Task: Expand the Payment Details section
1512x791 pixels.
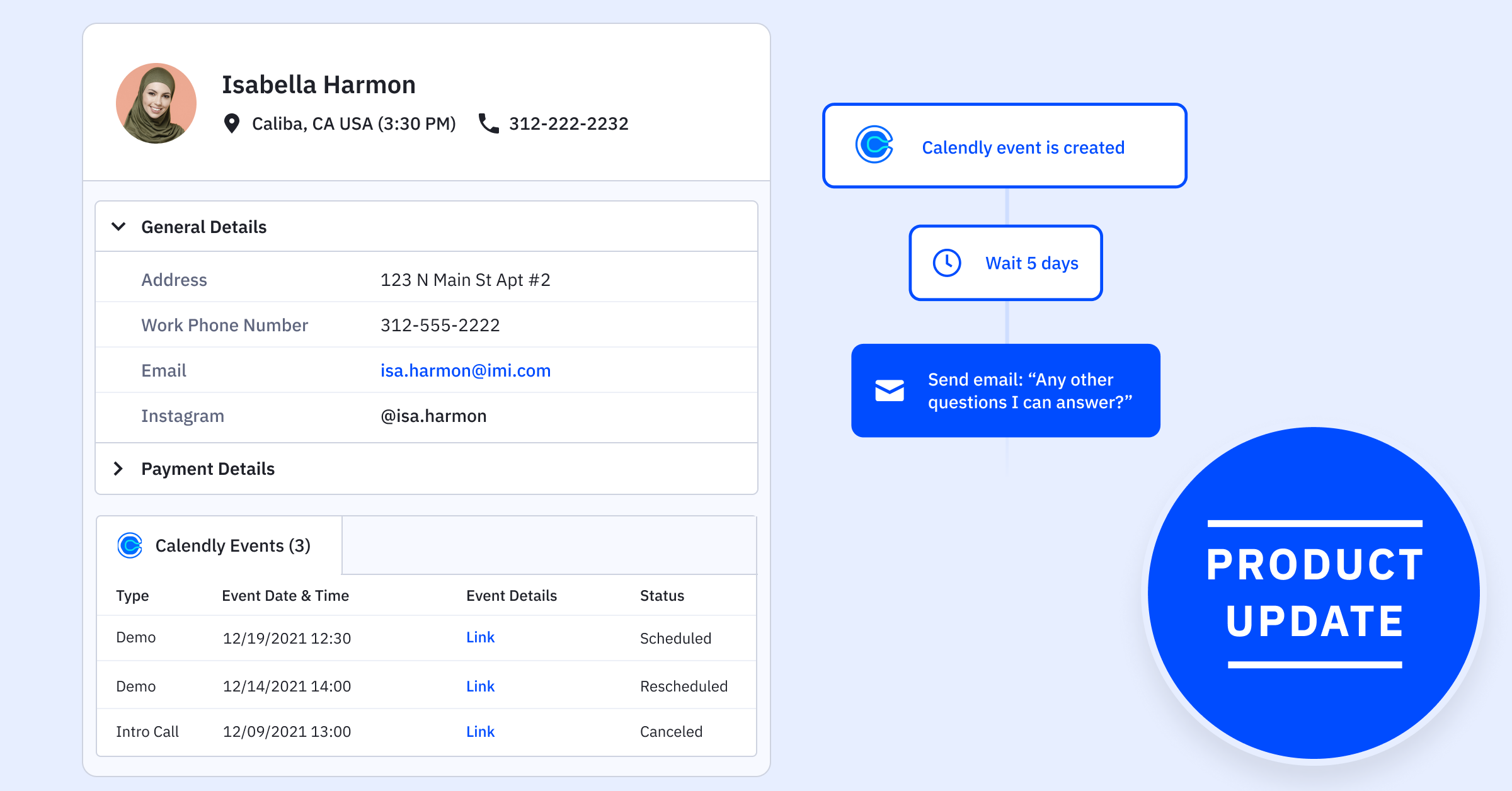Action: 118,469
